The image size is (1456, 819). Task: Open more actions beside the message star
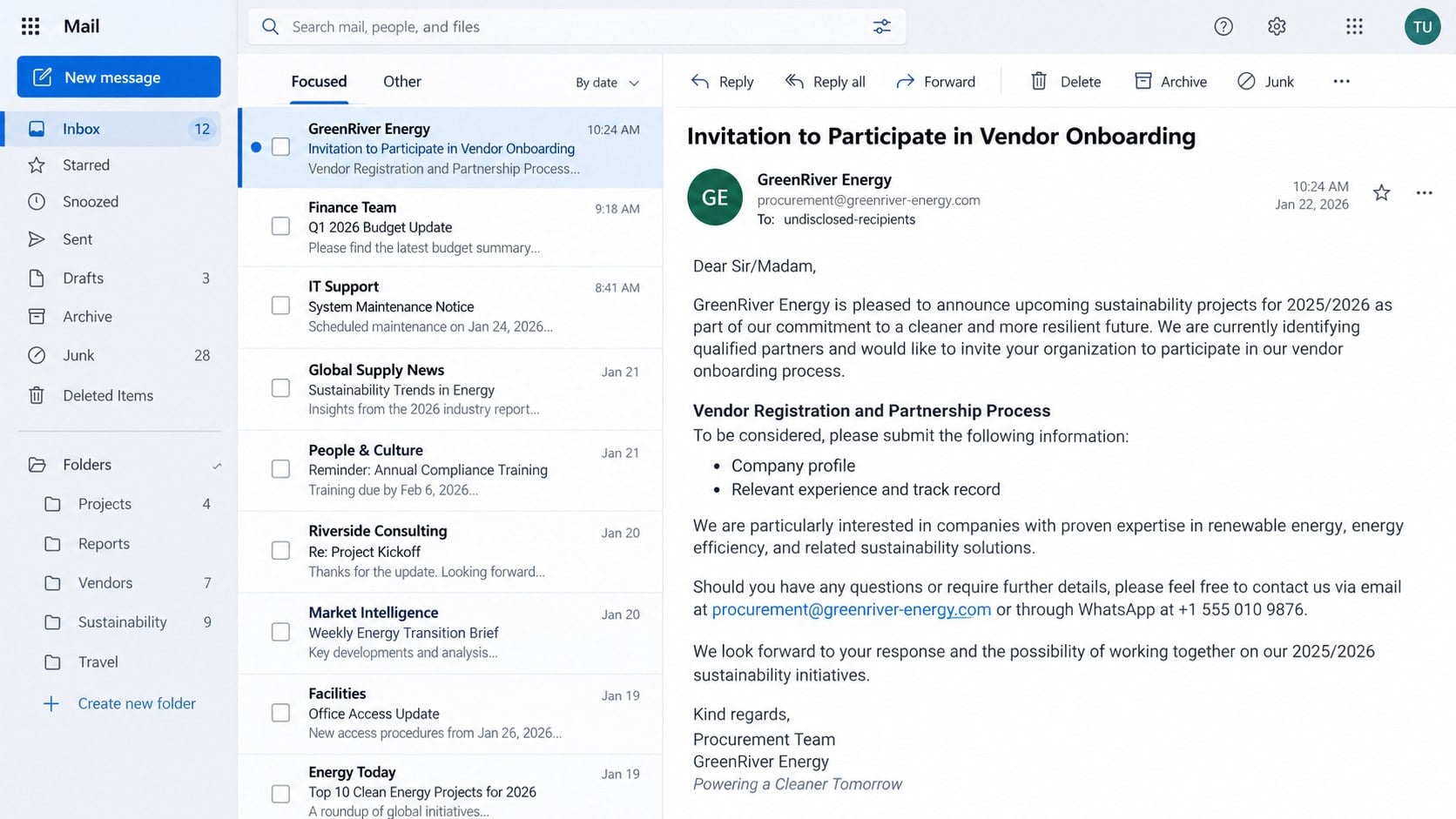coord(1424,192)
